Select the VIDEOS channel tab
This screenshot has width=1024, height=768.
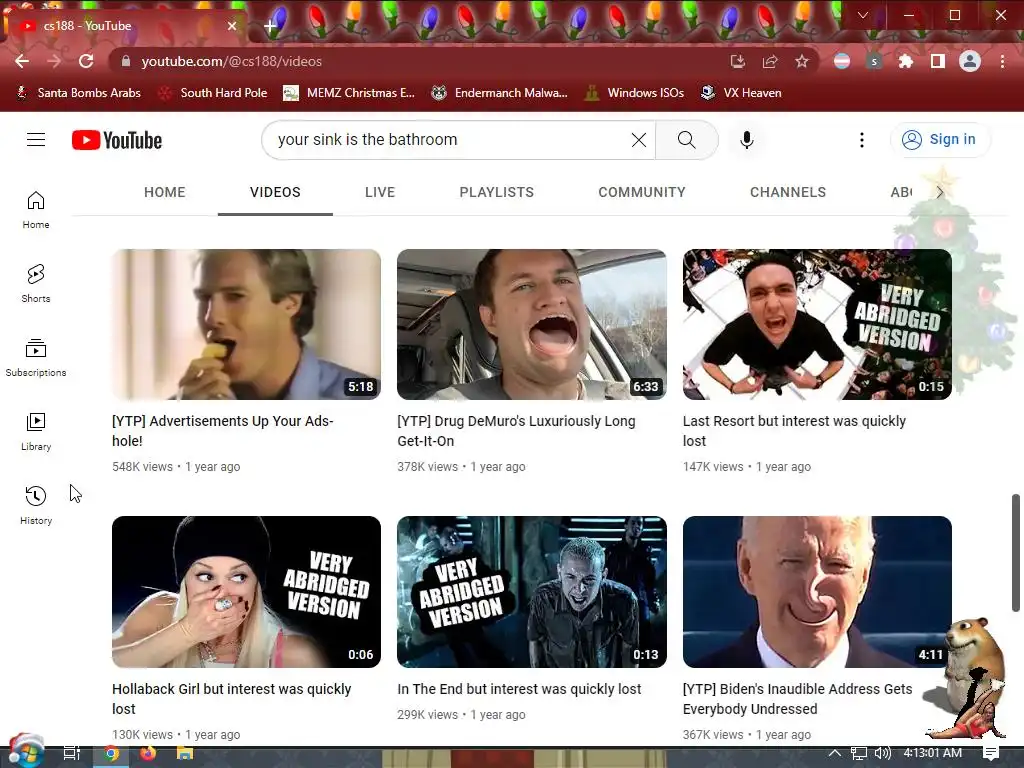click(275, 192)
